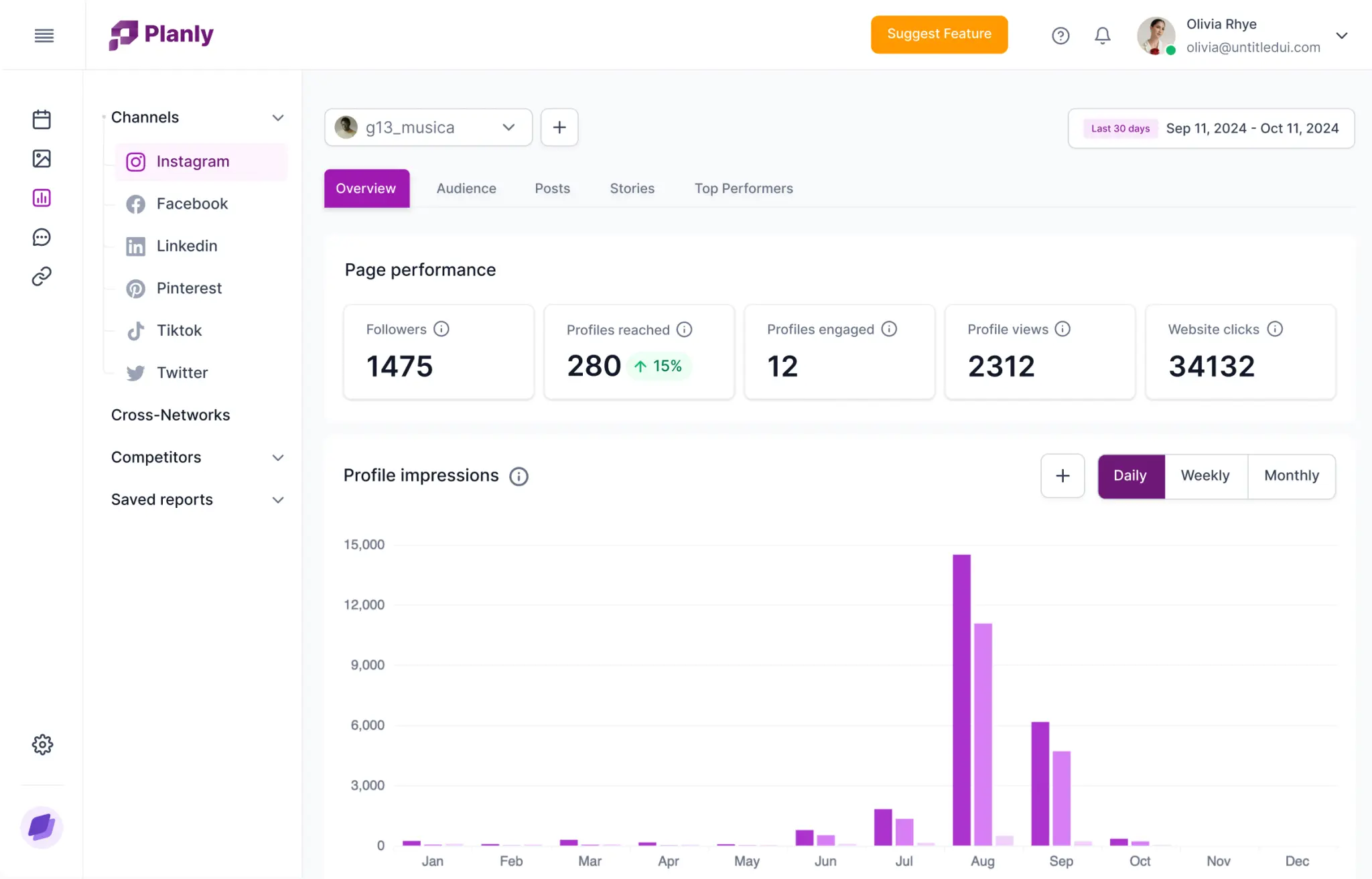
Task: Click the analytics chart icon in sidebar
Action: coord(42,198)
